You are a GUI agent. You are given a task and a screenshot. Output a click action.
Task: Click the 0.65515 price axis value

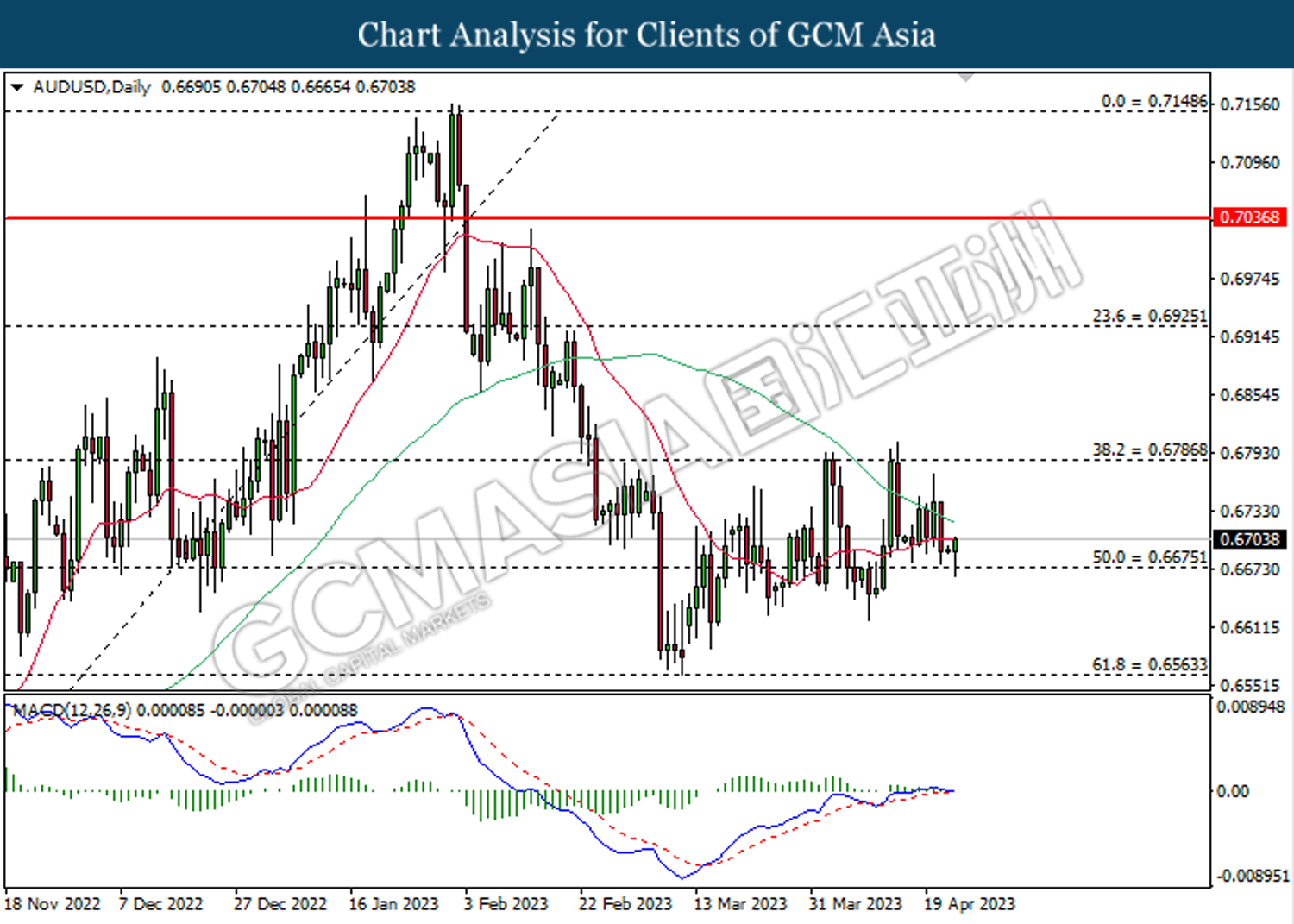pyautogui.click(x=1249, y=686)
